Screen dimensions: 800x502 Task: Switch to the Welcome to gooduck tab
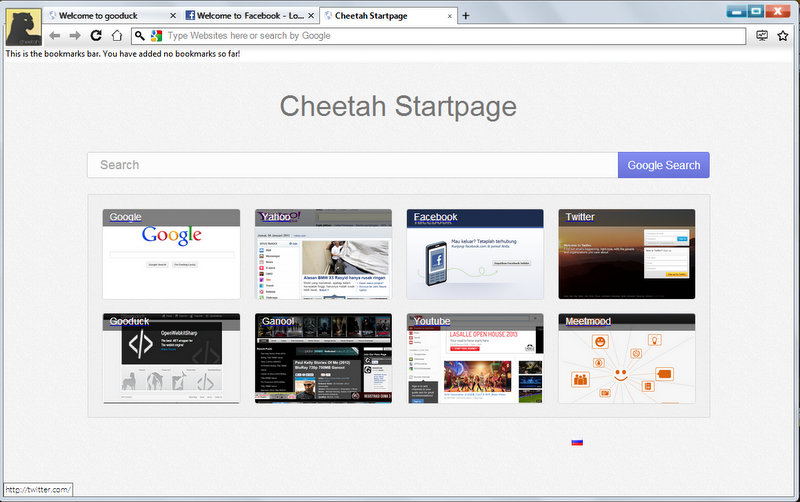pyautogui.click(x=112, y=16)
